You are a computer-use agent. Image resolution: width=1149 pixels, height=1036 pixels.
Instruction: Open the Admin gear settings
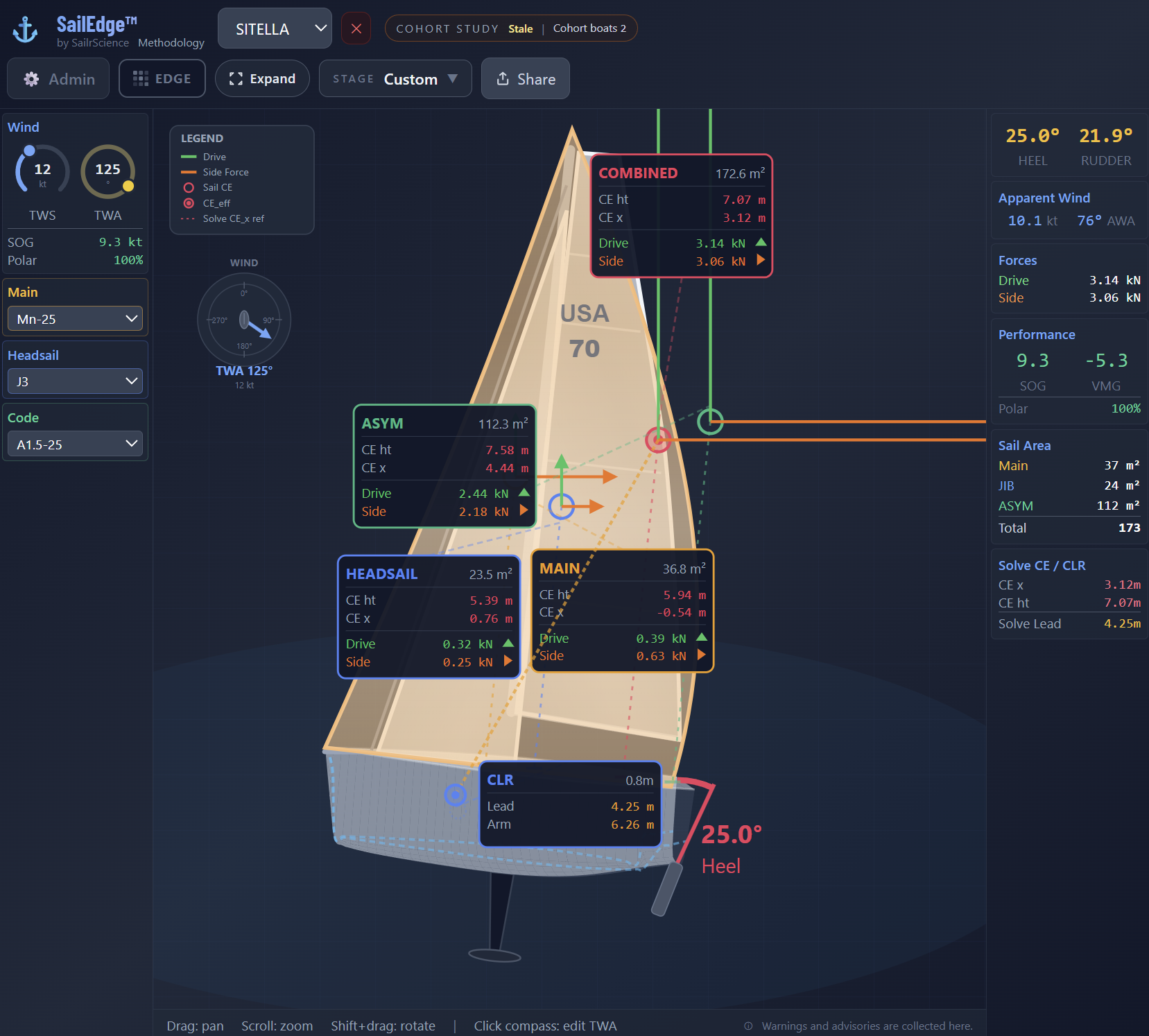(x=58, y=78)
